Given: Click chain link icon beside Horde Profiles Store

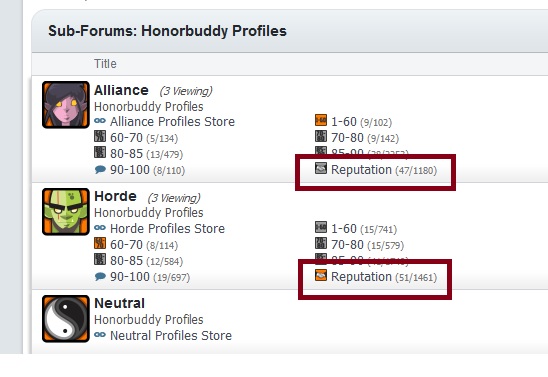Looking at the screenshot, I should [100, 228].
